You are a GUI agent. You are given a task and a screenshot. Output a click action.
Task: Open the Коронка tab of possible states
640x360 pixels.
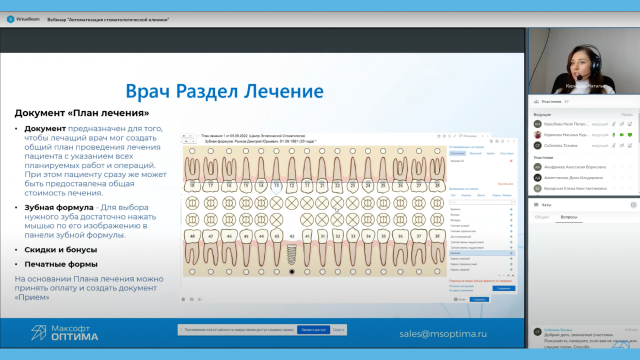466,196
